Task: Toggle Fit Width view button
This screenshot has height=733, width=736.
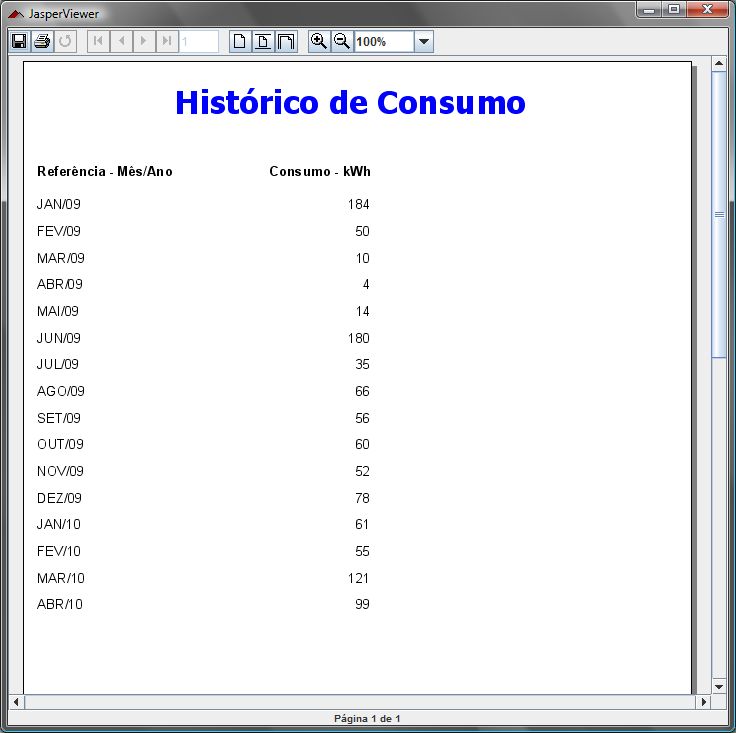Action: click(x=285, y=41)
